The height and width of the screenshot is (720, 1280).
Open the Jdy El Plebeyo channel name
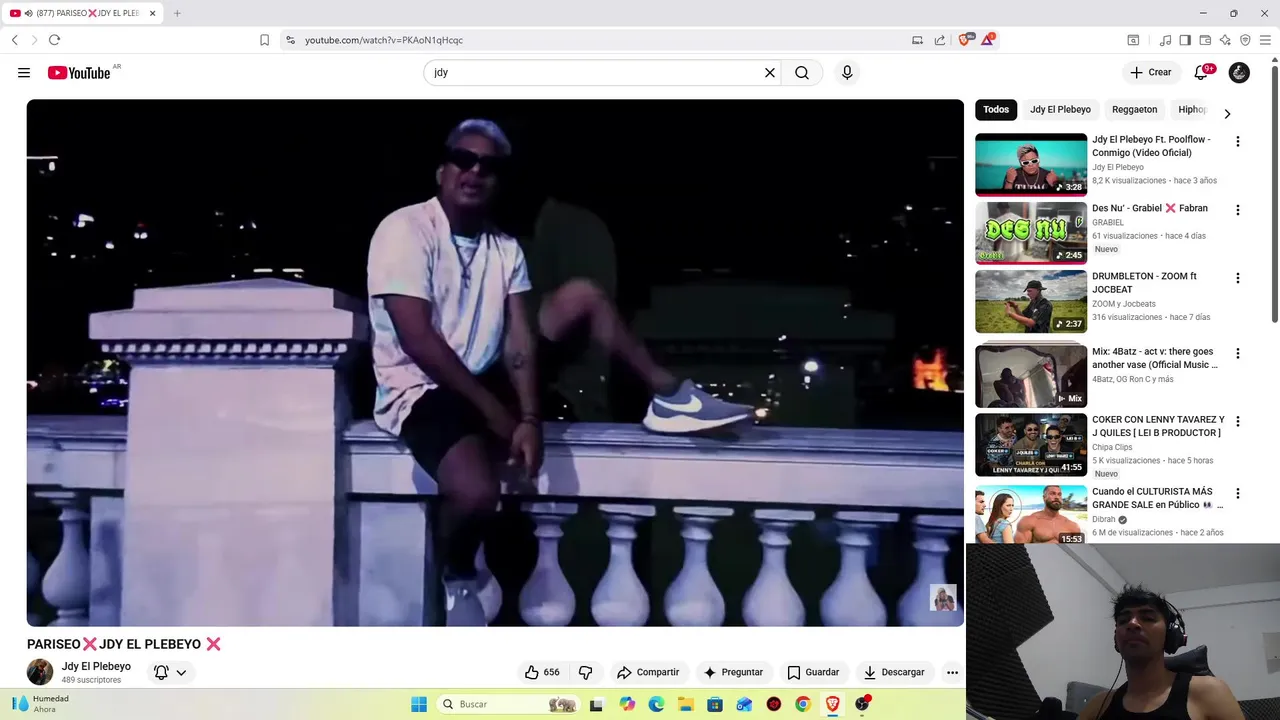[x=96, y=666]
